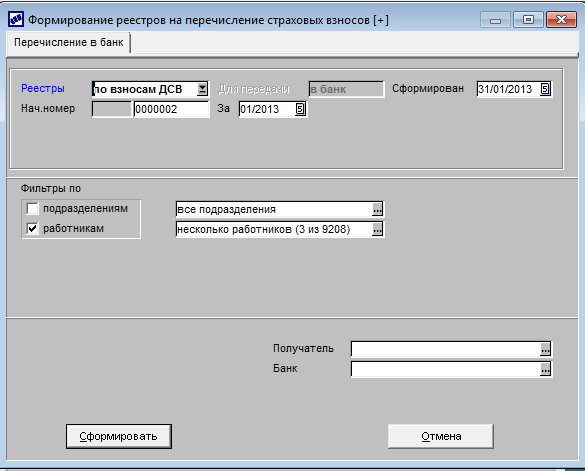Focus the Нач.номер field with 0000002
Screen dimensions: 585x471
[x=171, y=109]
